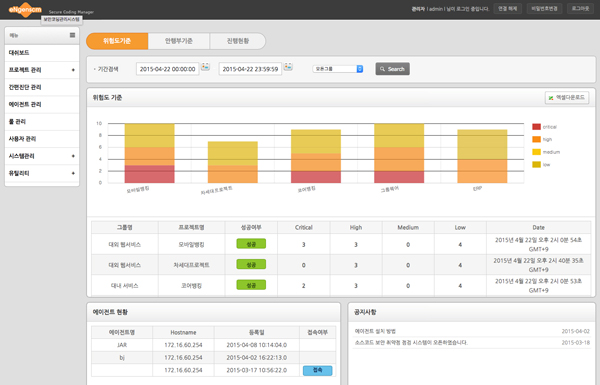Expand 프로젝트 관리 plus icon
The height and width of the screenshot is (385, 600).
(x=73, y=70)
